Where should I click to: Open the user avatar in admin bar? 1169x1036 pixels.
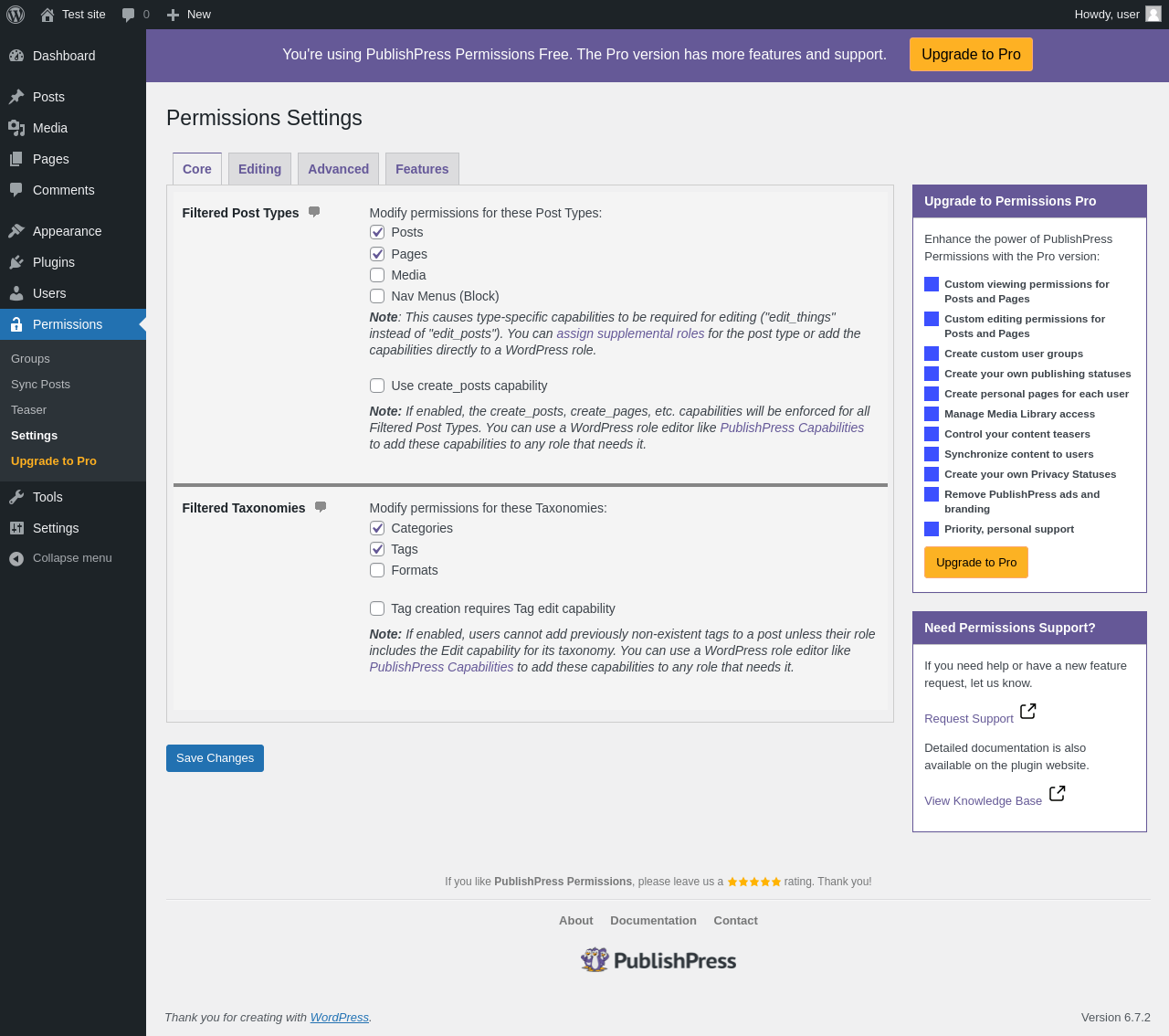(x=1153, y=14)
